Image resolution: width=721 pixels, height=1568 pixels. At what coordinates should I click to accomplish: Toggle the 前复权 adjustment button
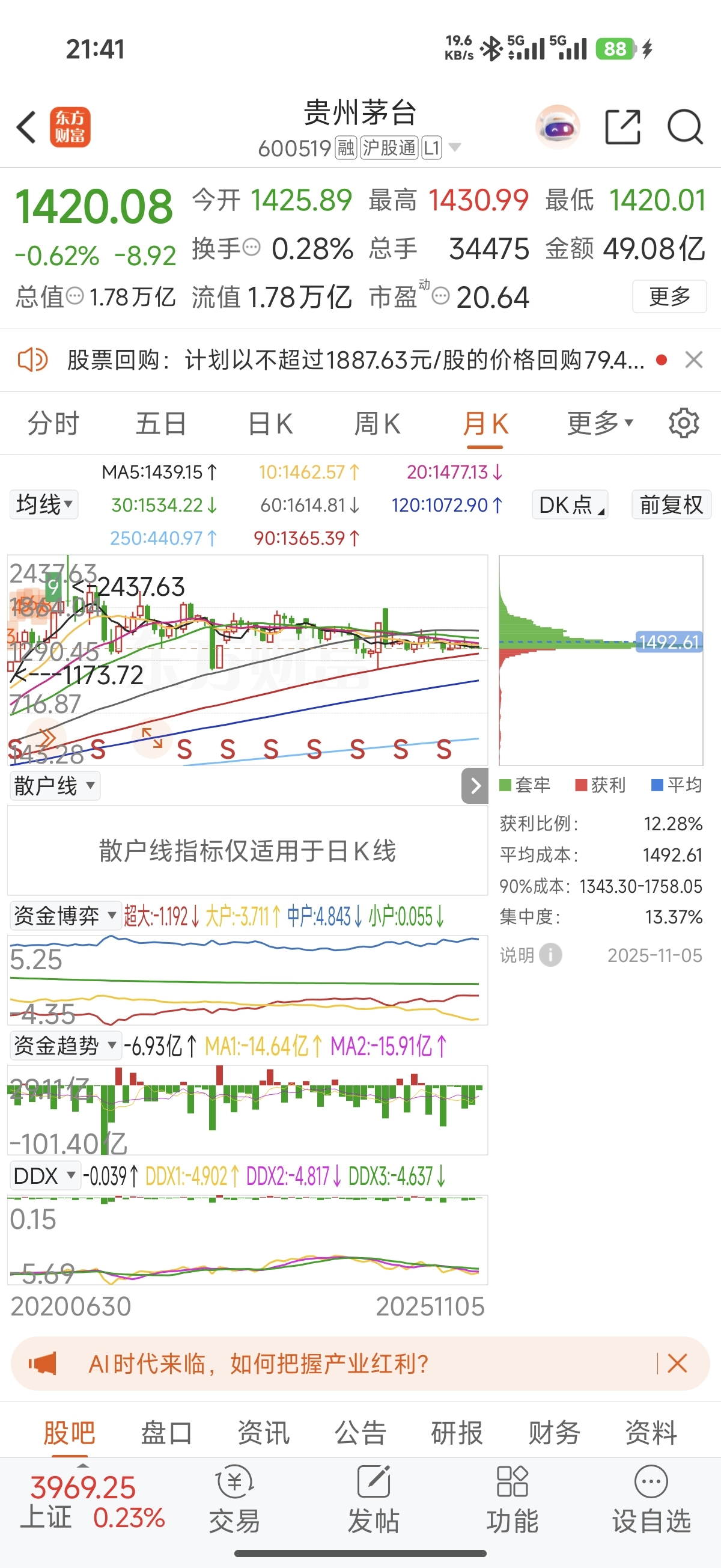(672, 504)
